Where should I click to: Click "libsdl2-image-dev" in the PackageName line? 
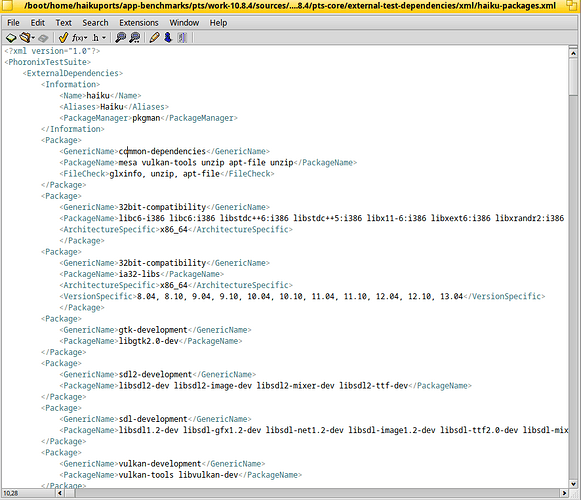coord(213,385)
